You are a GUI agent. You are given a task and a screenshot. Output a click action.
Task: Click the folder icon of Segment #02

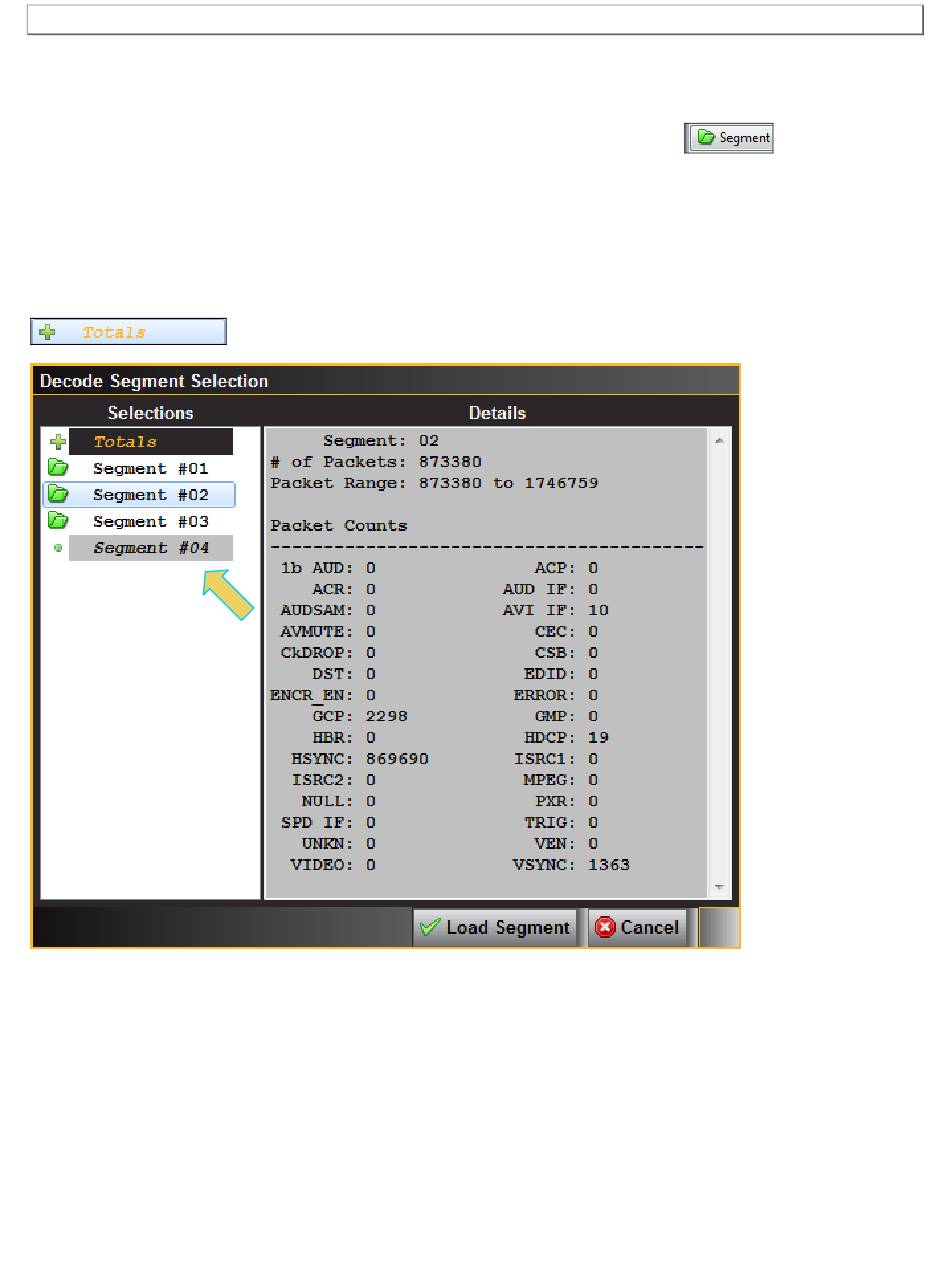[x=58, y=495]
